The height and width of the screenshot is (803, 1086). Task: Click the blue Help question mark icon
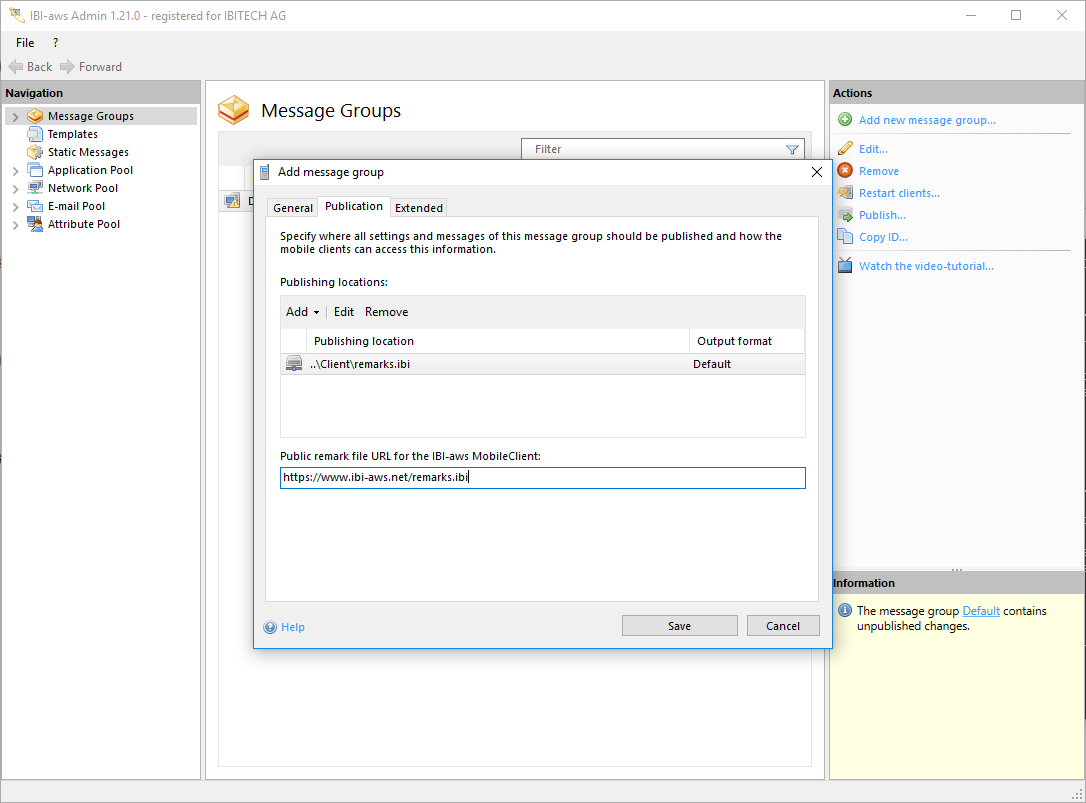pos(270,627)
